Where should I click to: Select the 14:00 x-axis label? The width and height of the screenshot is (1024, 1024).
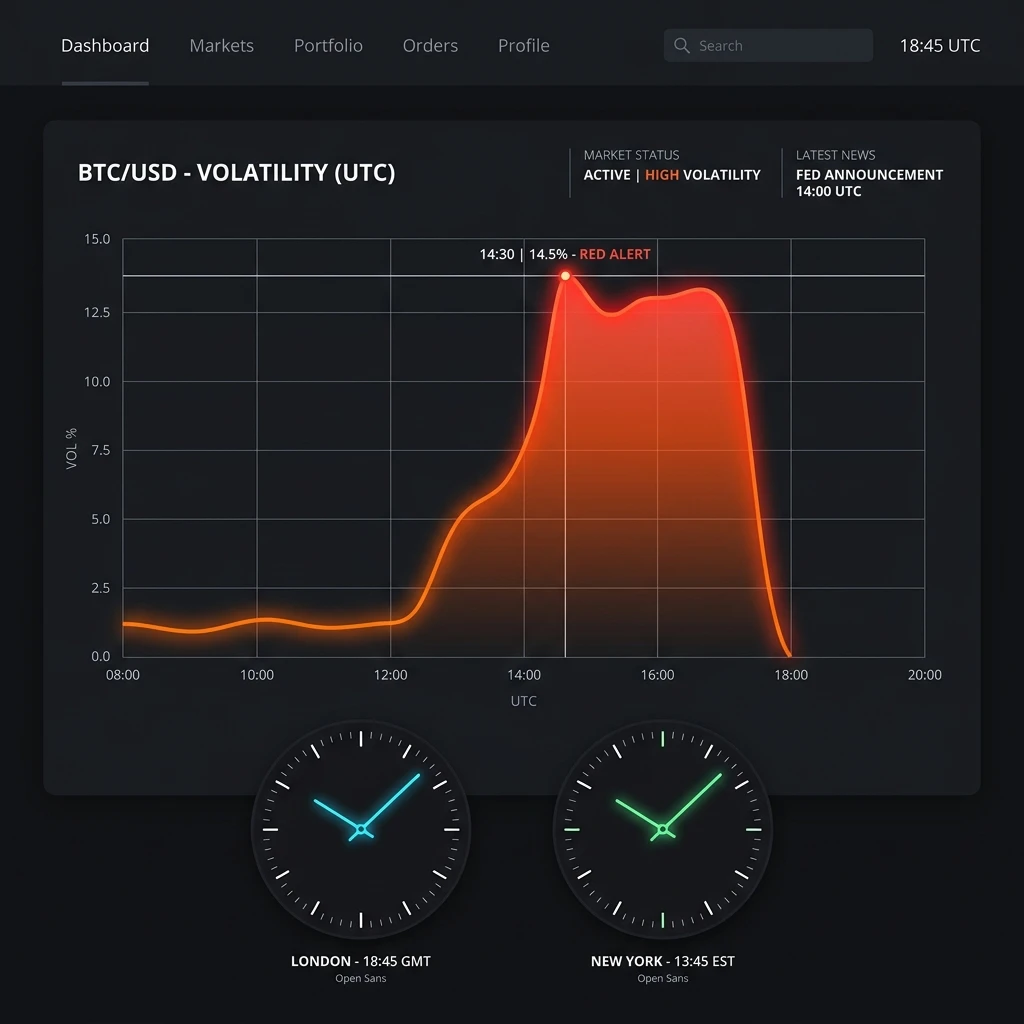click(524, 675)
